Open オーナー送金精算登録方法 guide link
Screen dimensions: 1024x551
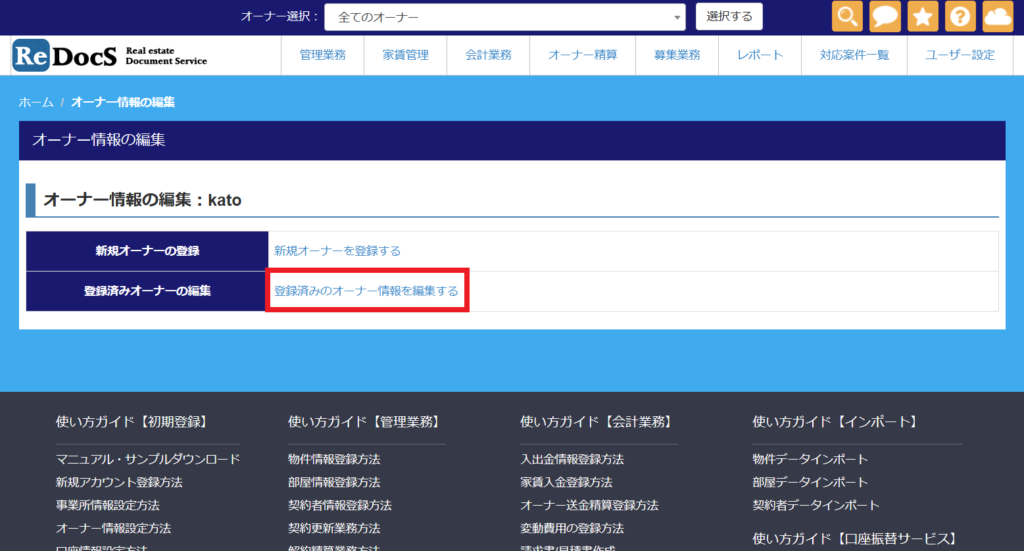click(589, 505)
